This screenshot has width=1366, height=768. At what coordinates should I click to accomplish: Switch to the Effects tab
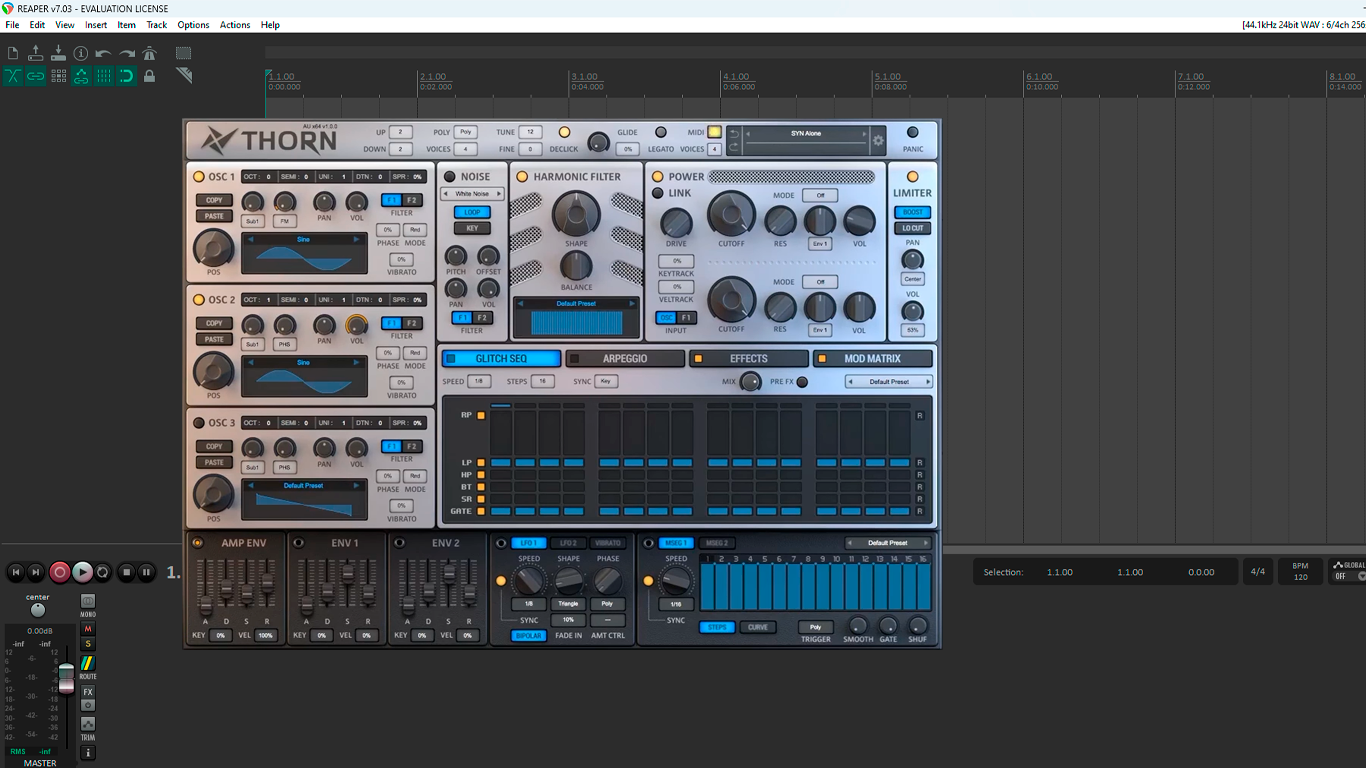(x=748, y=358)
